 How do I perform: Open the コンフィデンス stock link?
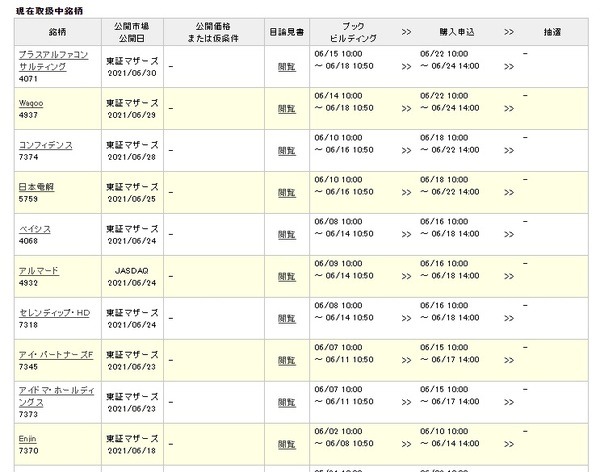click(46, 145)
